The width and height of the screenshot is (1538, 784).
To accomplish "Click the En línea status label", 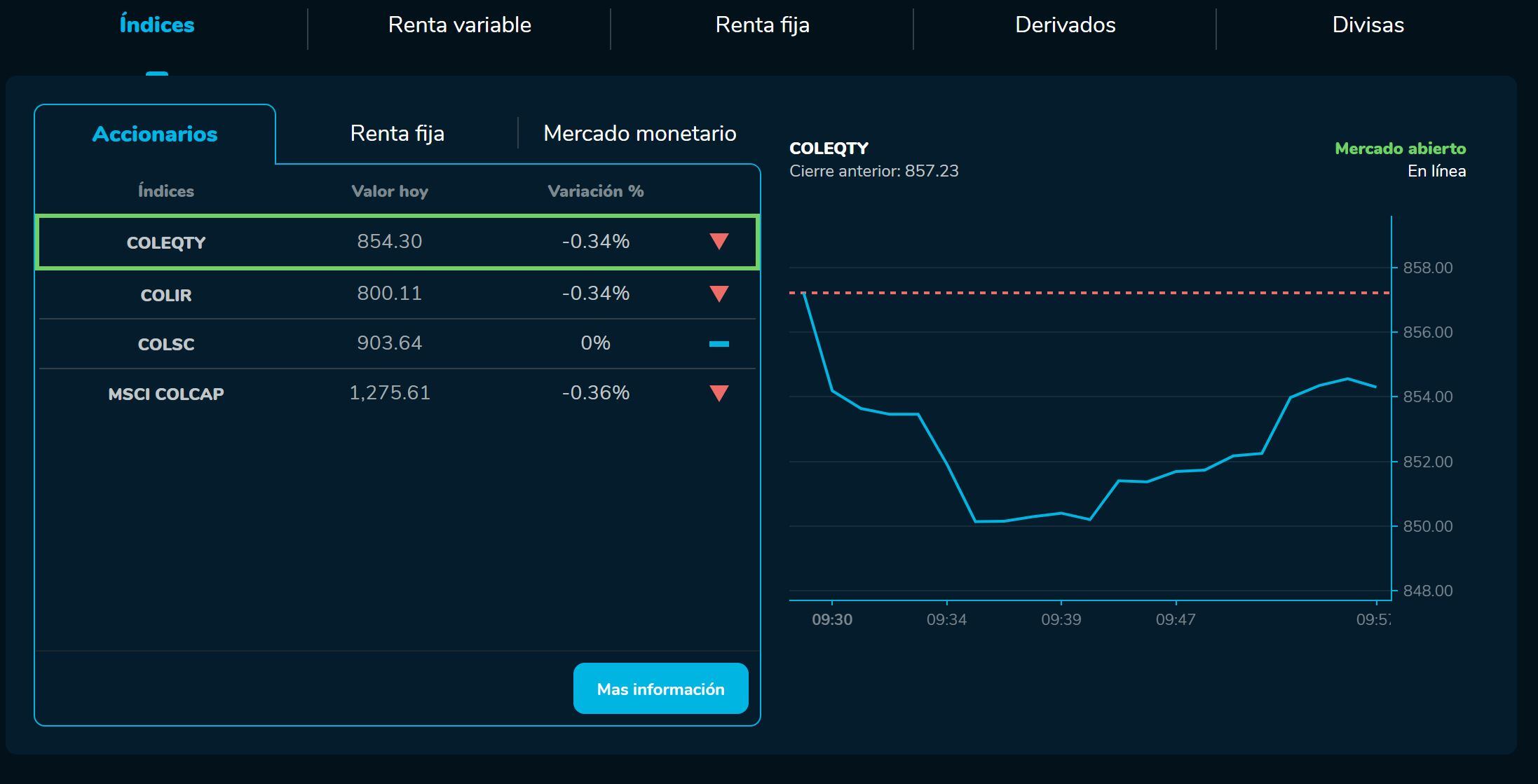I will tap(1436, 170).
